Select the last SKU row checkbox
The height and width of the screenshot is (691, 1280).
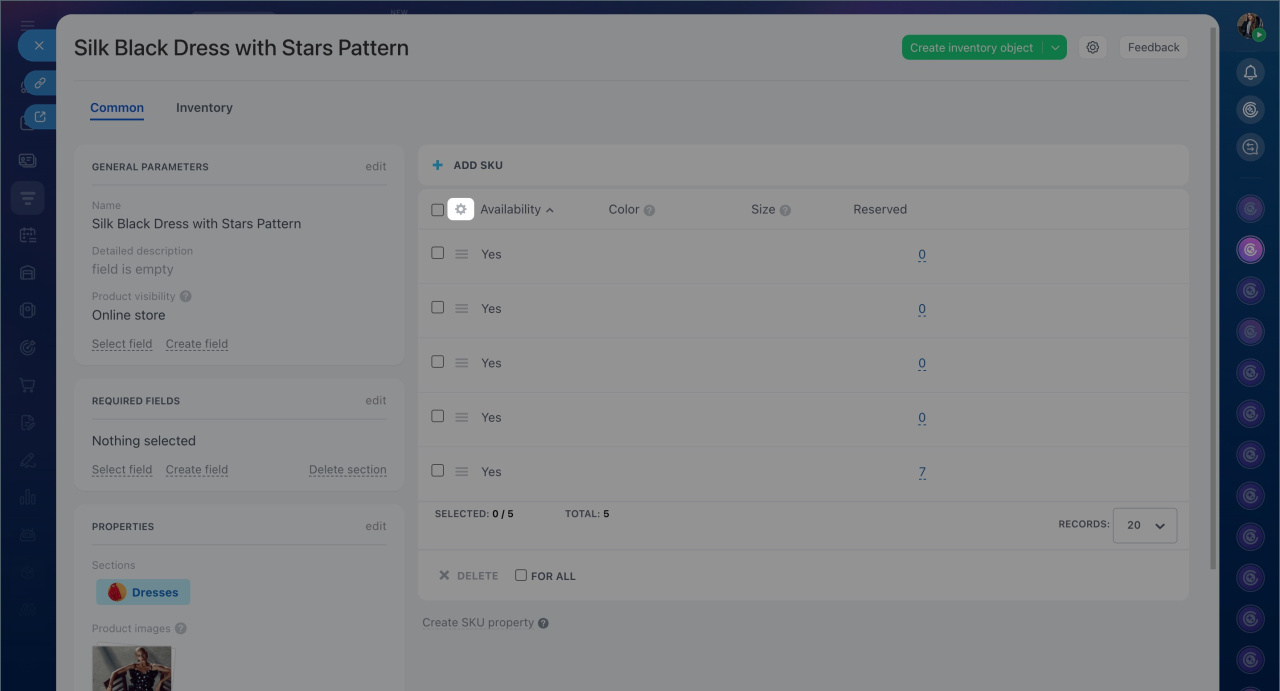(x=437, y=470)
